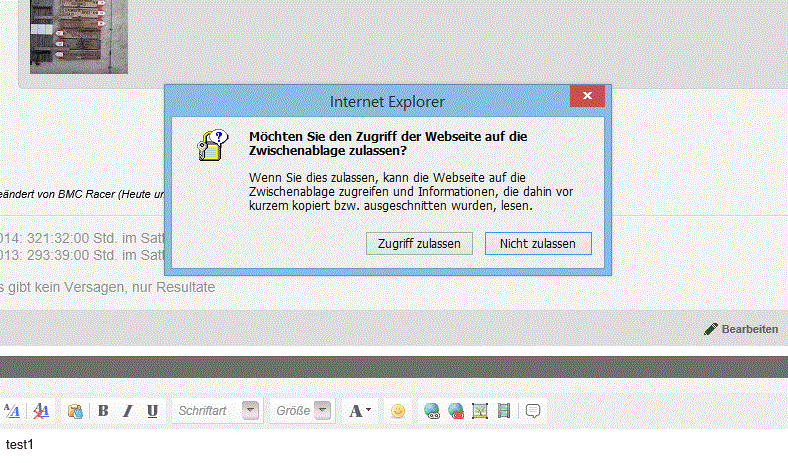This screenshot has width=788, height=463.
Task: Close the Internet Explorer dialog
Action: (587, 96)
